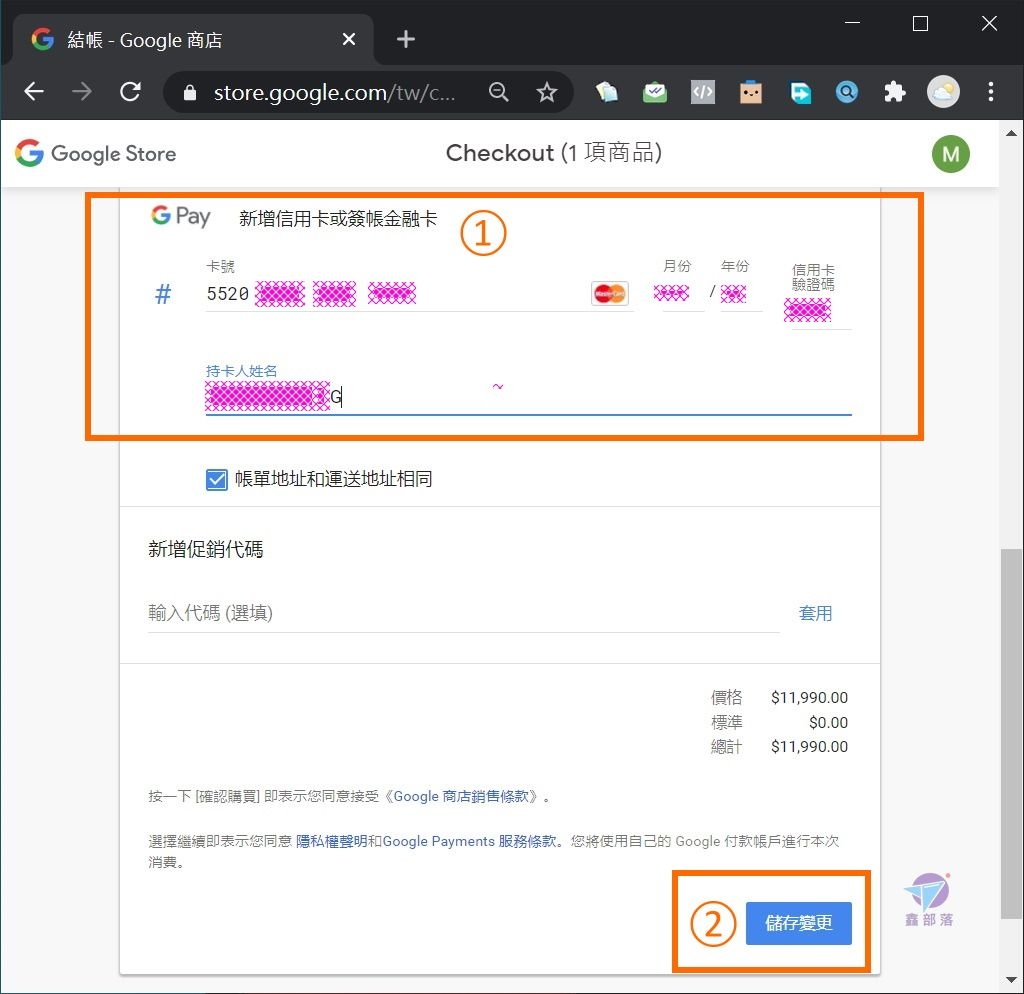The image size is (1024, 994).
Task: Click the 總計 $11,990.00 amount
Action: tap(809, 746)
